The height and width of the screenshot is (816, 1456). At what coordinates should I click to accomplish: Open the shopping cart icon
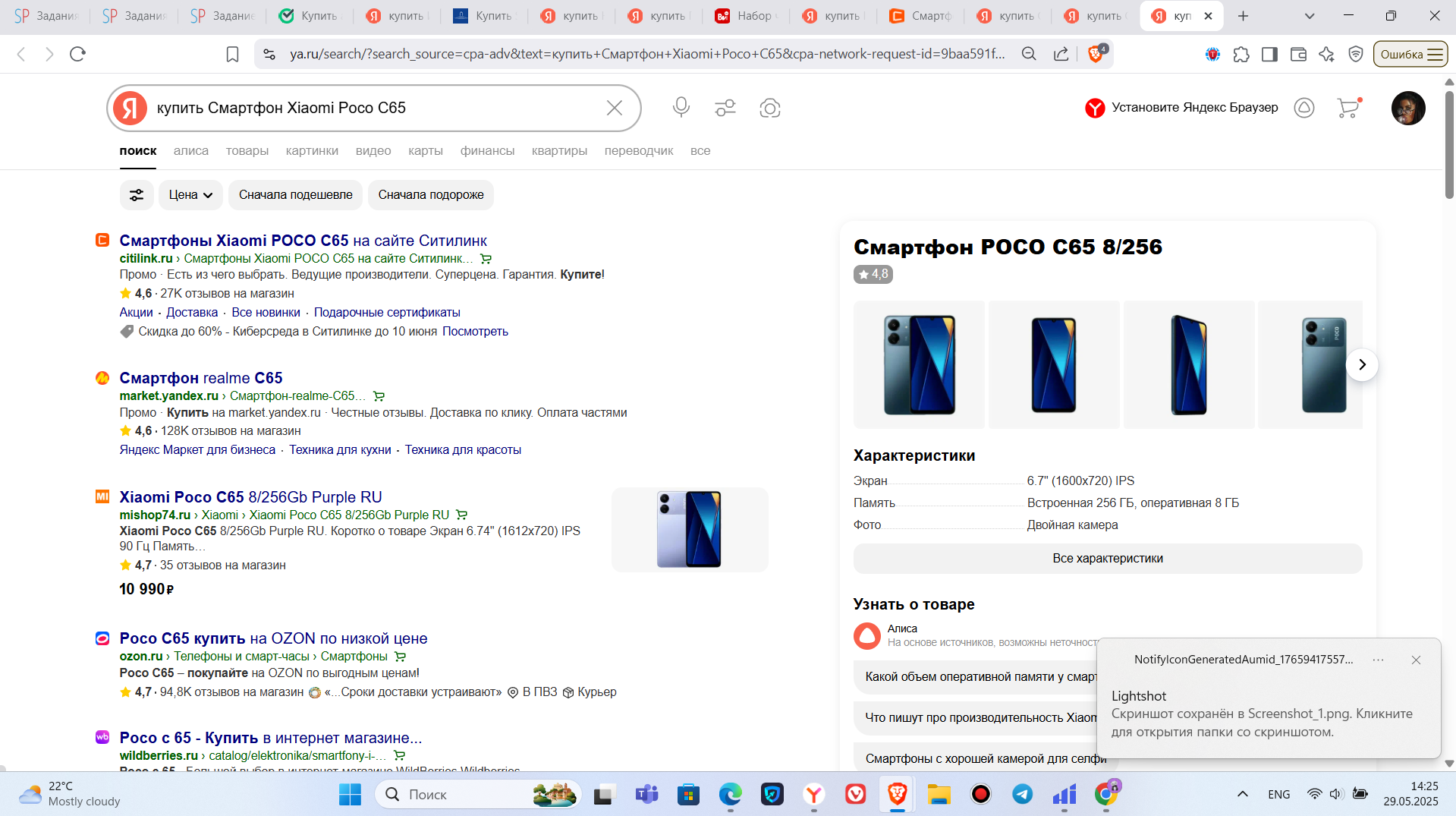(1348, 108)
